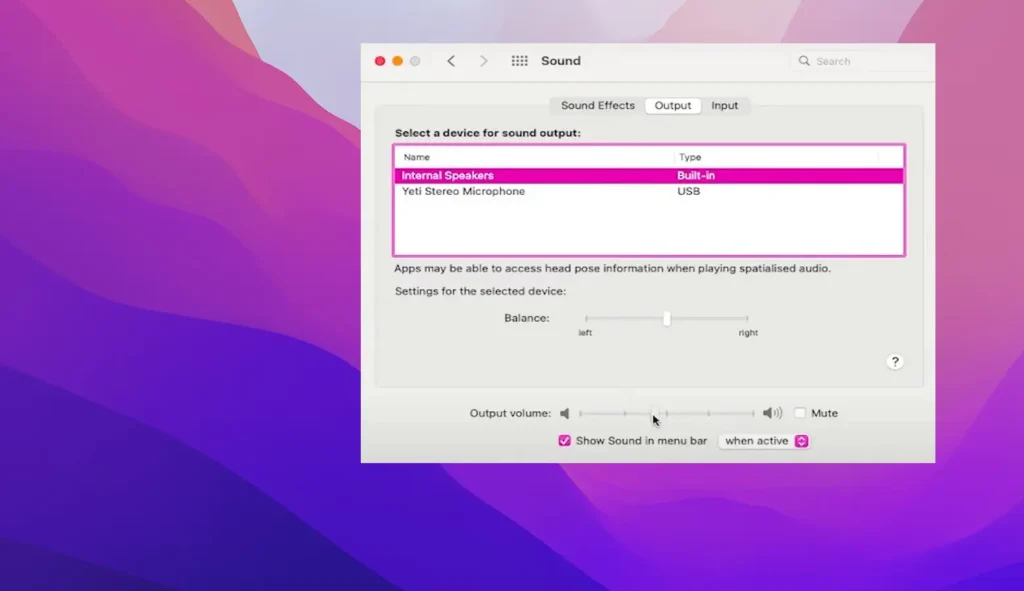This screenshot has height=591, width=1024.
Task: Open help with the question mark button
Action: pos(895,362)
